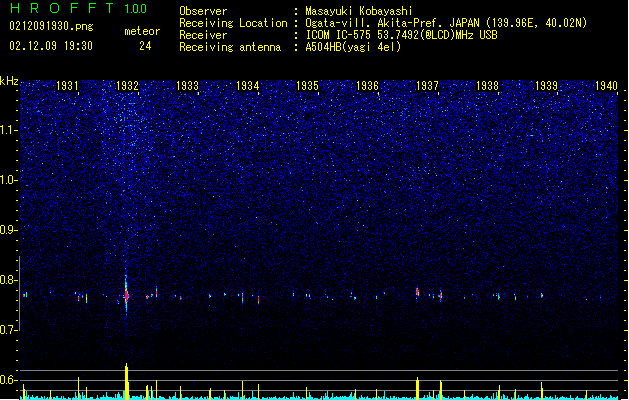
Task: Click the 0.7 kHz frequency label
Action: coord(9,330)
